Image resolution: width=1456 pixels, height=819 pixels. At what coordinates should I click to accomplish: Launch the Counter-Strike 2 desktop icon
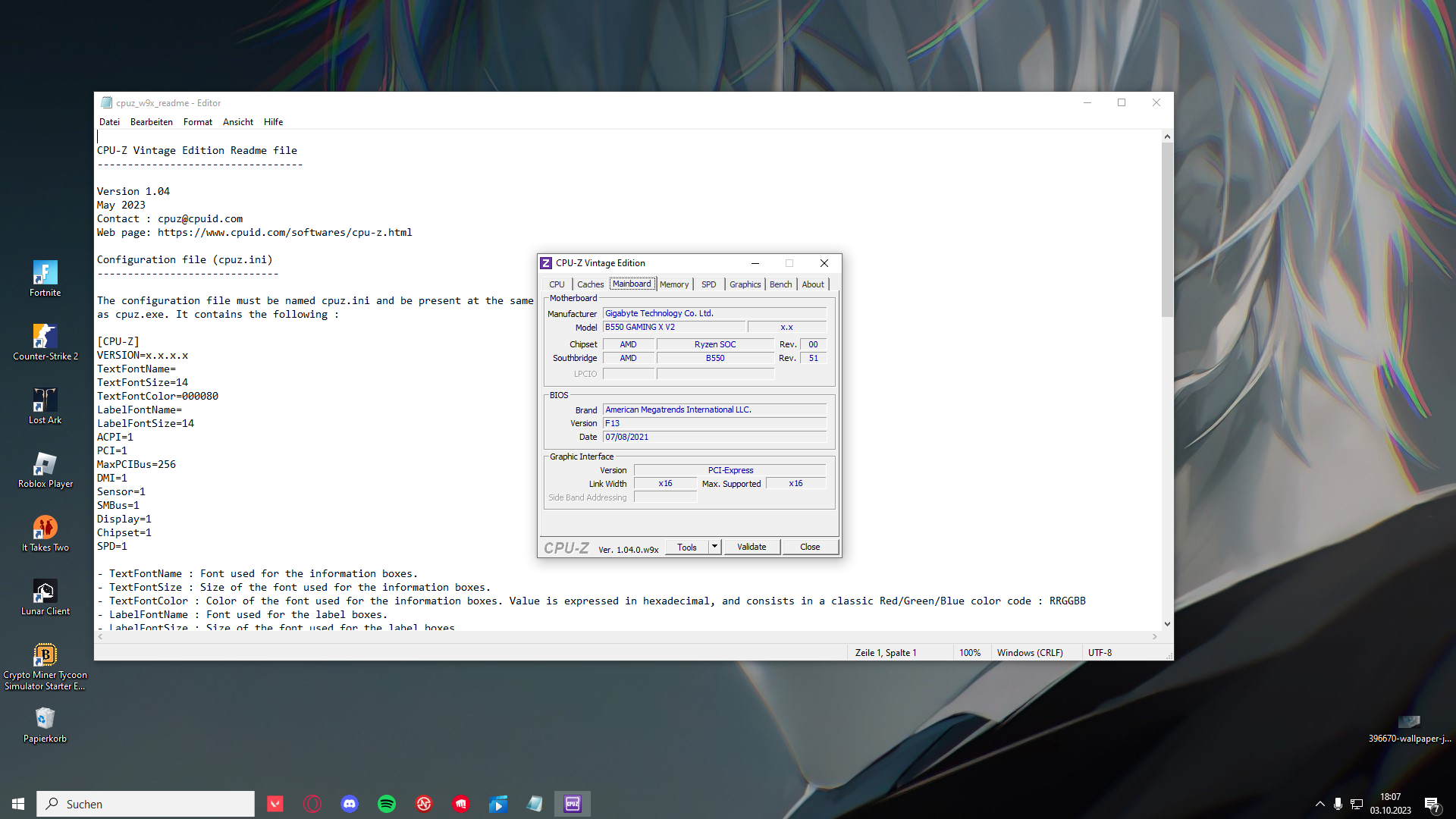coord(45,337)
